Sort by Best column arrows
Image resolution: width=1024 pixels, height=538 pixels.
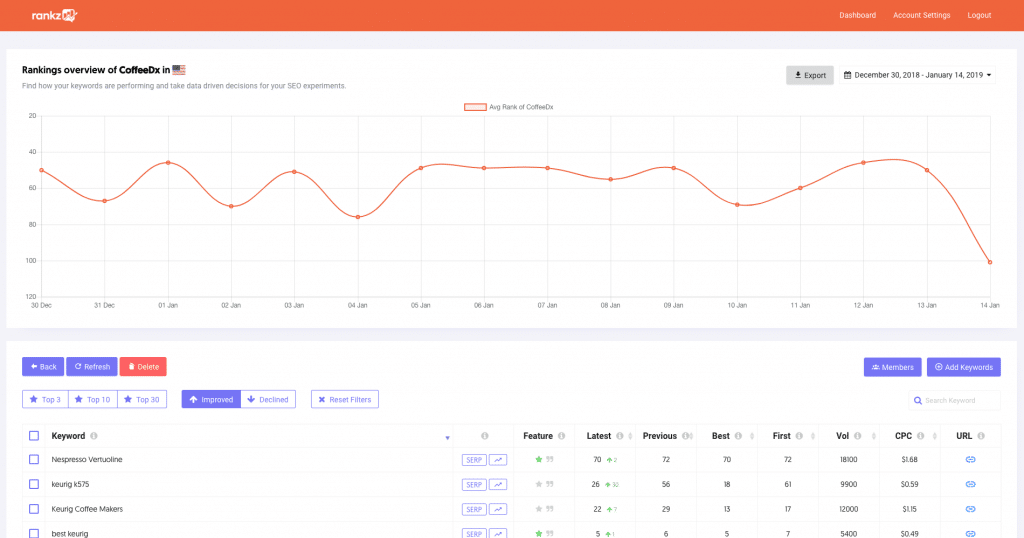pyautogui.click(x=752, y=436)
